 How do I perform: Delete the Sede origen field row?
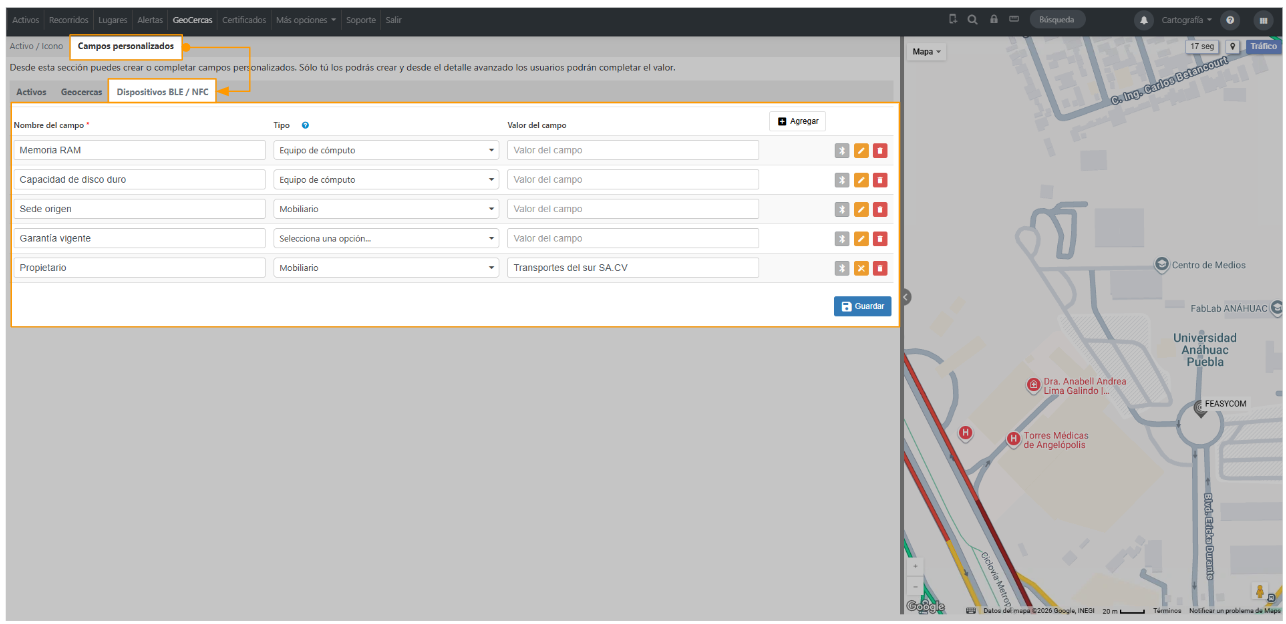pos(880,210)
